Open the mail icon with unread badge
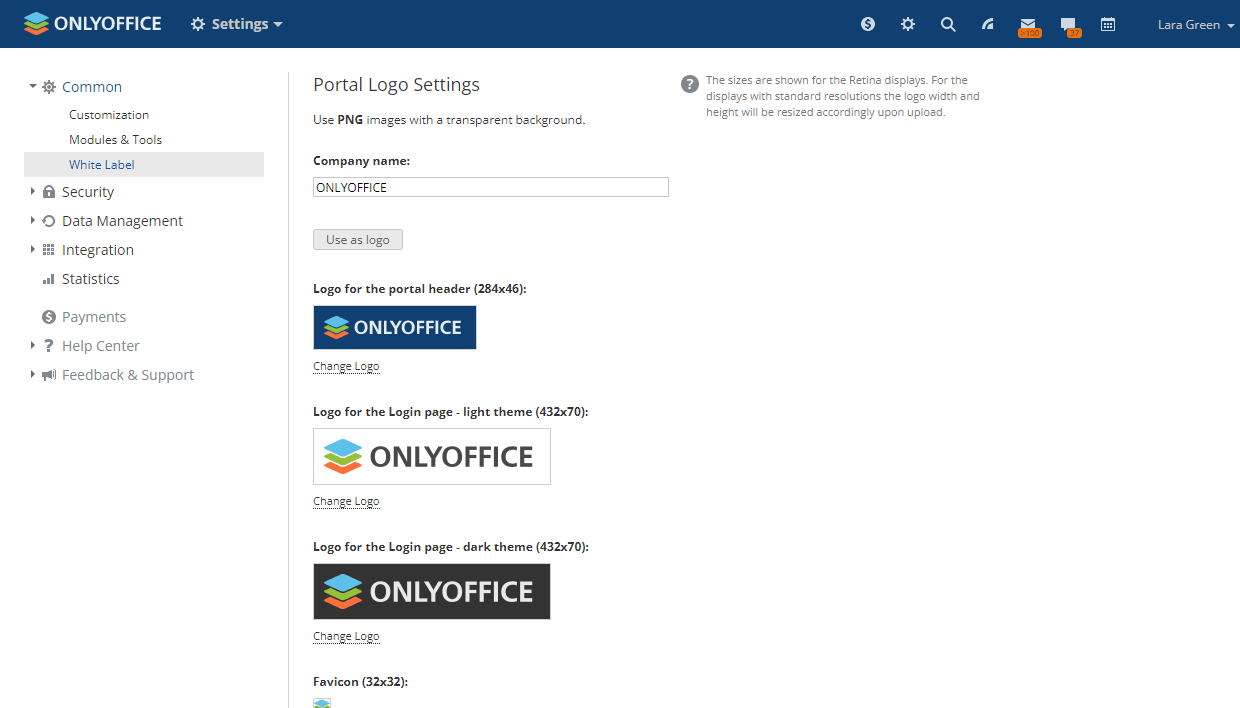1240x708 pixels. (x=1028, y=24)
